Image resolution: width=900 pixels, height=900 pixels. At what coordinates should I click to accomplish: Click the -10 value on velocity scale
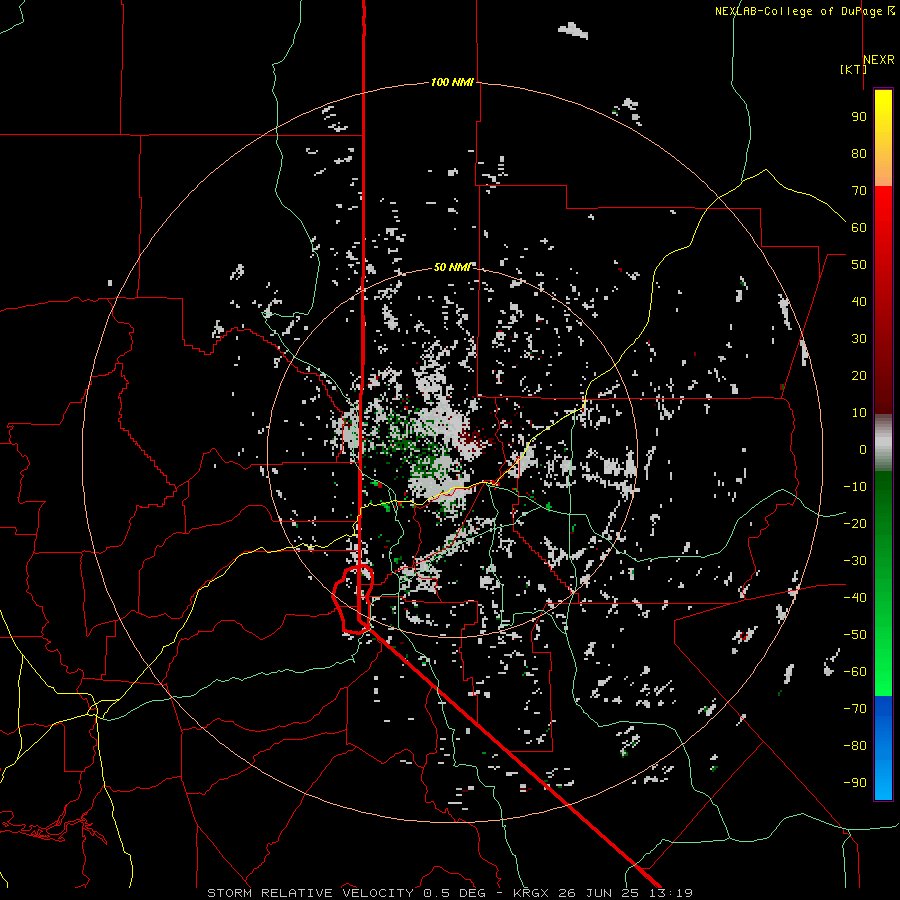[x=855, y=487]
